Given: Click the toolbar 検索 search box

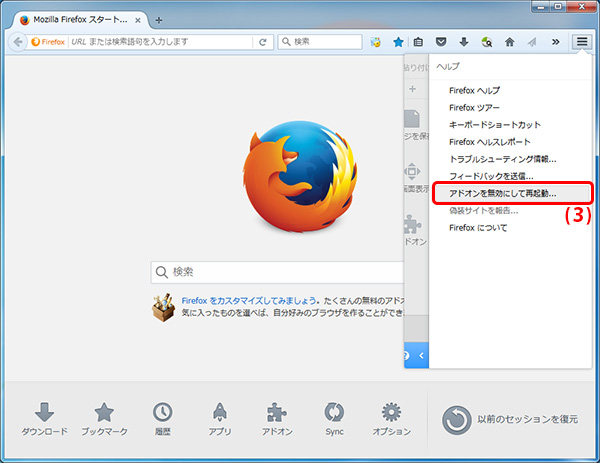Looking at the screenshot, I should click(320, 42).
